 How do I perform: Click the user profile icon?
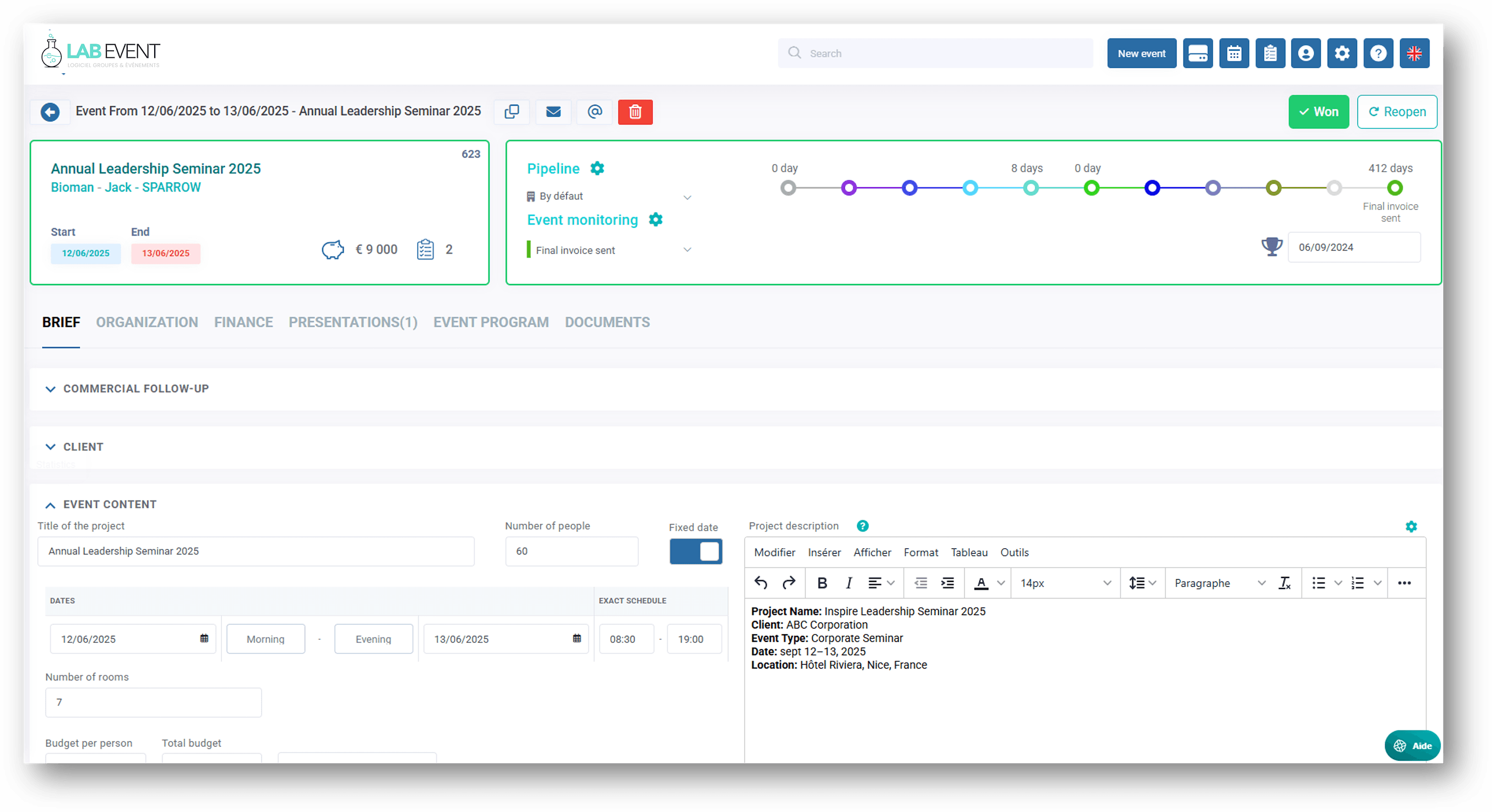[1305, 53]
